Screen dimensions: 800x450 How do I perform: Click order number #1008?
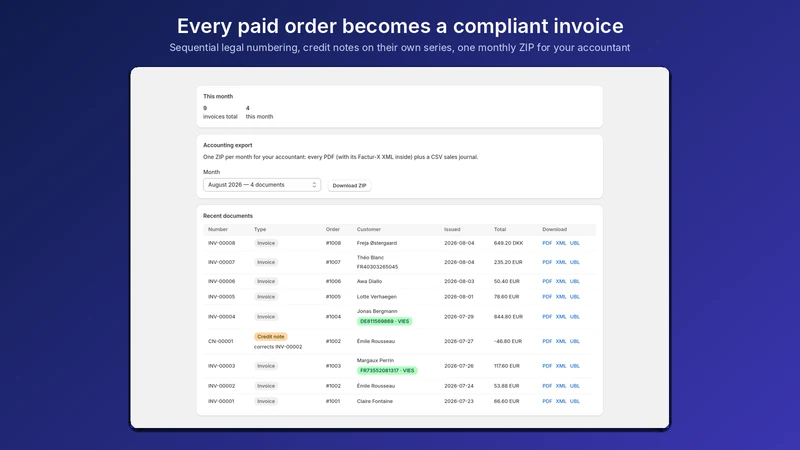[x=333, y=243]
